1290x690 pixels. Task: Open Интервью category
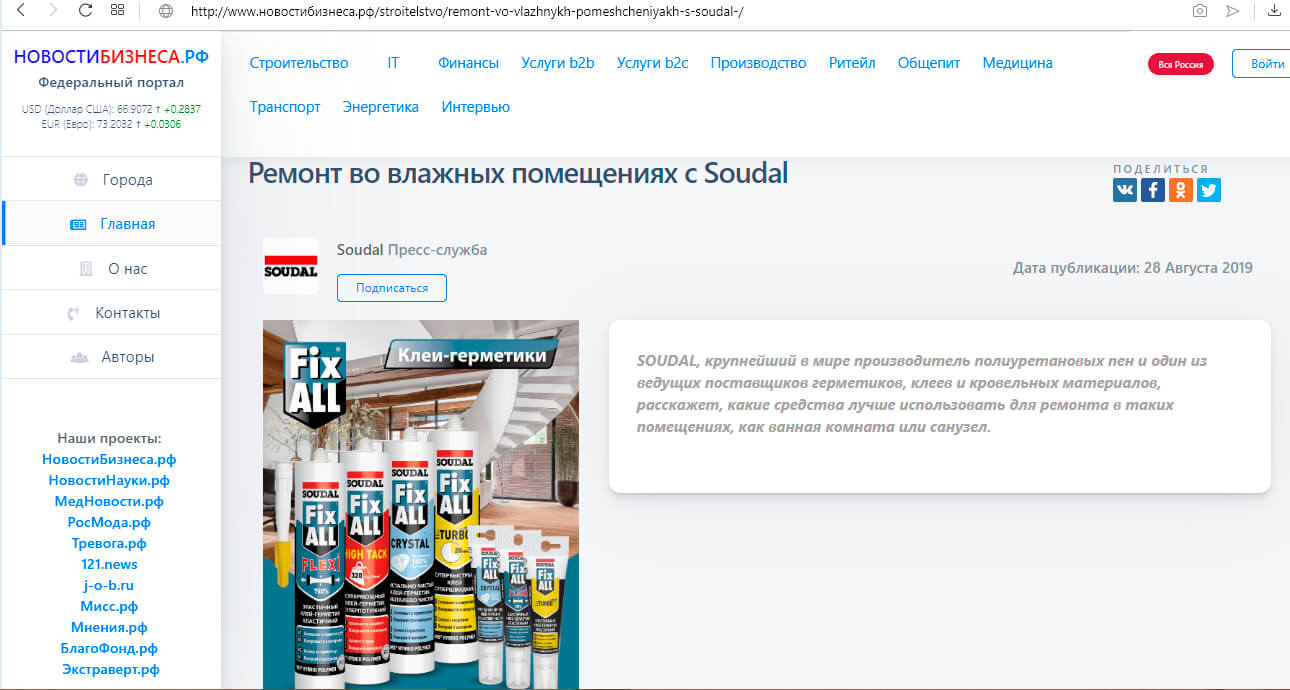tap(476, 107)
